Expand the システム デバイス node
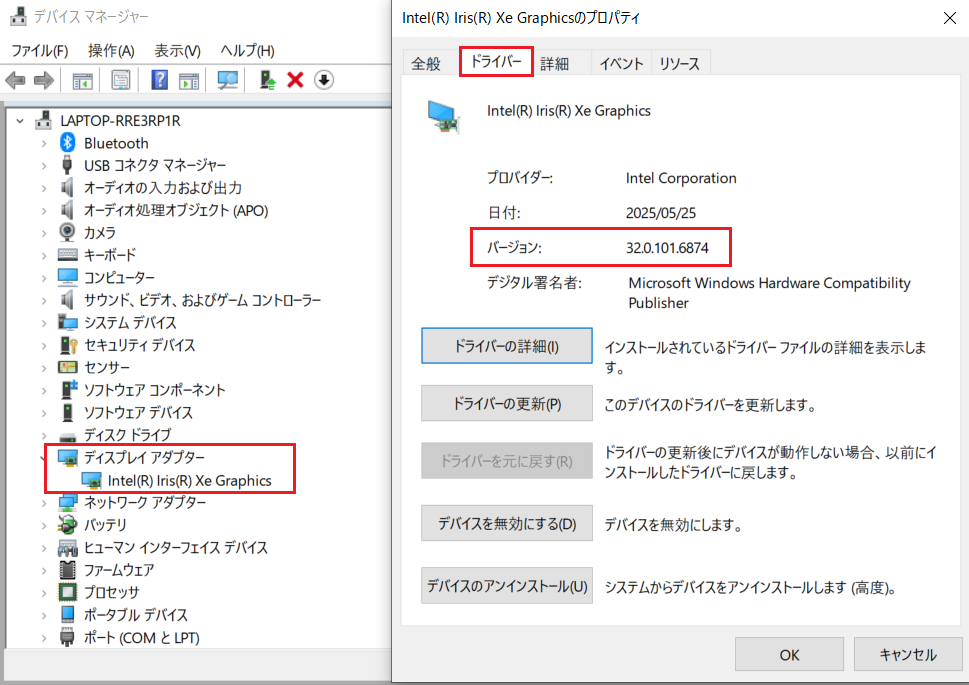This screenshot has width=969, height=685. [x=43, y=323]
